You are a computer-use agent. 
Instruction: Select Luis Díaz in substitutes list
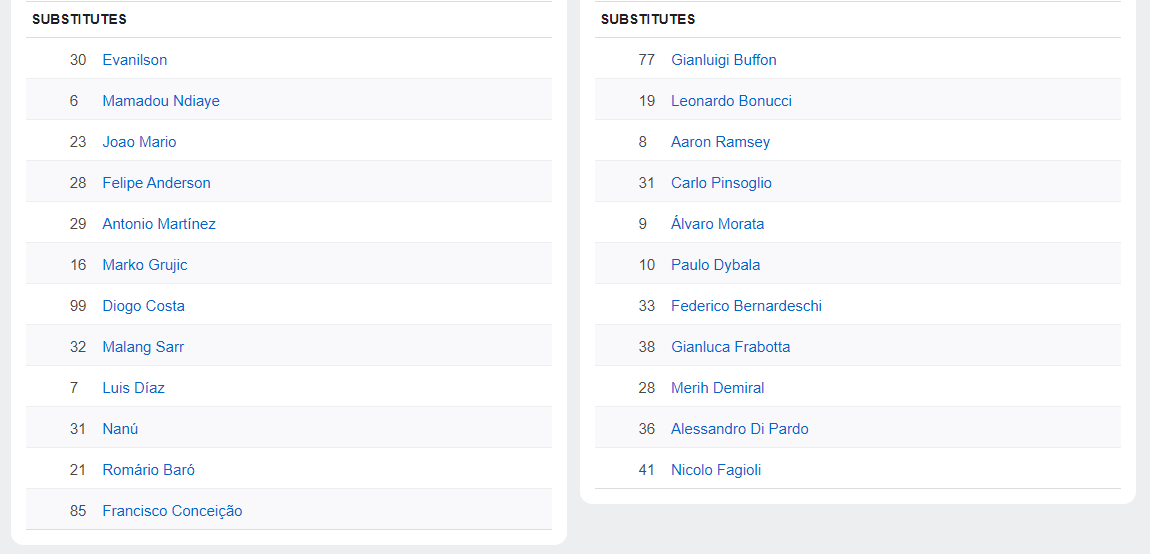(133, 388)
